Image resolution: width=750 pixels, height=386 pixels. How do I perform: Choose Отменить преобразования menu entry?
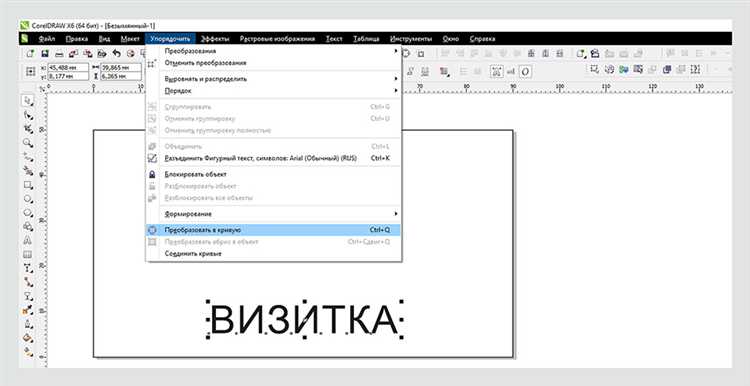273,63
